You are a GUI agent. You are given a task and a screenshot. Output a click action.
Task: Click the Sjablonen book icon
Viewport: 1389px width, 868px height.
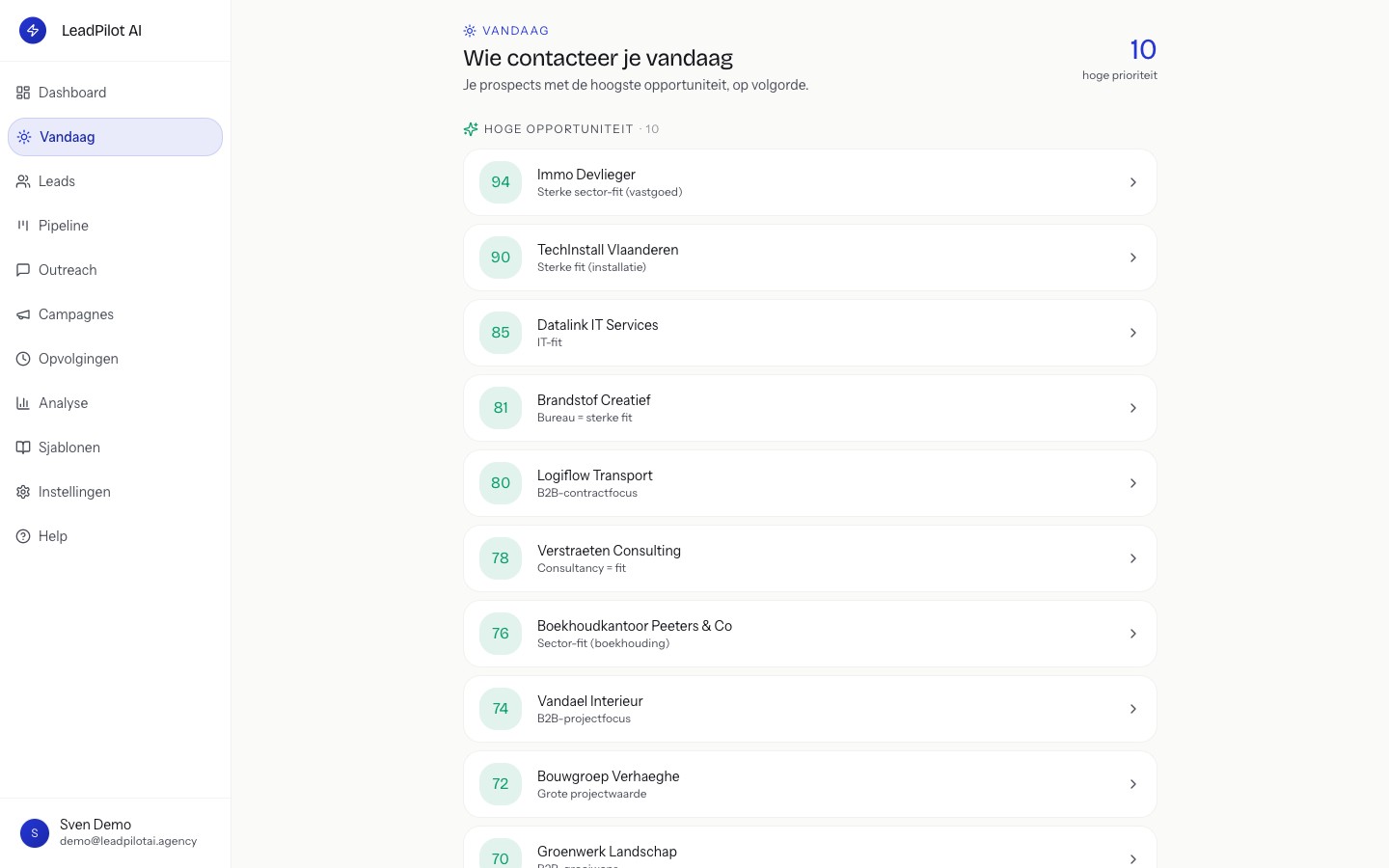tap(23, 448)
